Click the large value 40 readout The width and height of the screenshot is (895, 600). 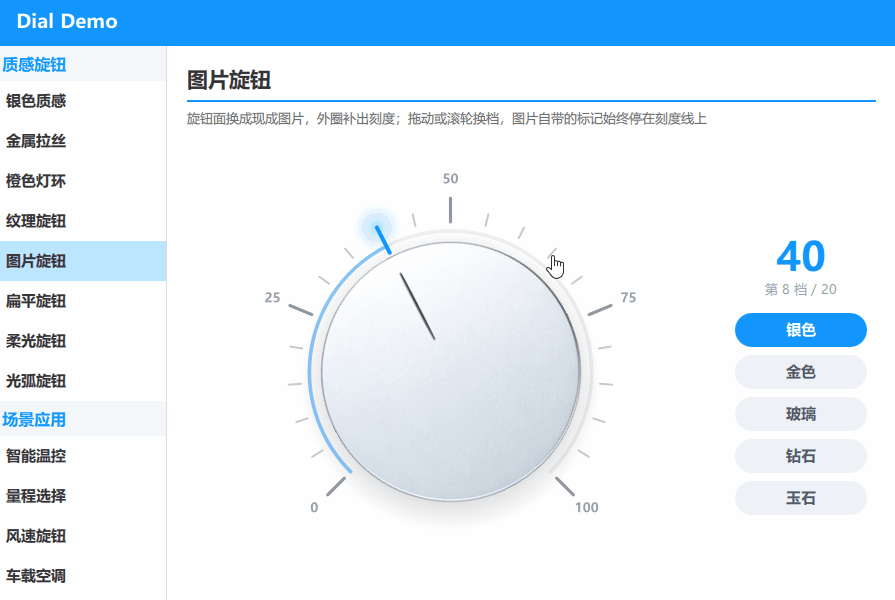point(800,256)
